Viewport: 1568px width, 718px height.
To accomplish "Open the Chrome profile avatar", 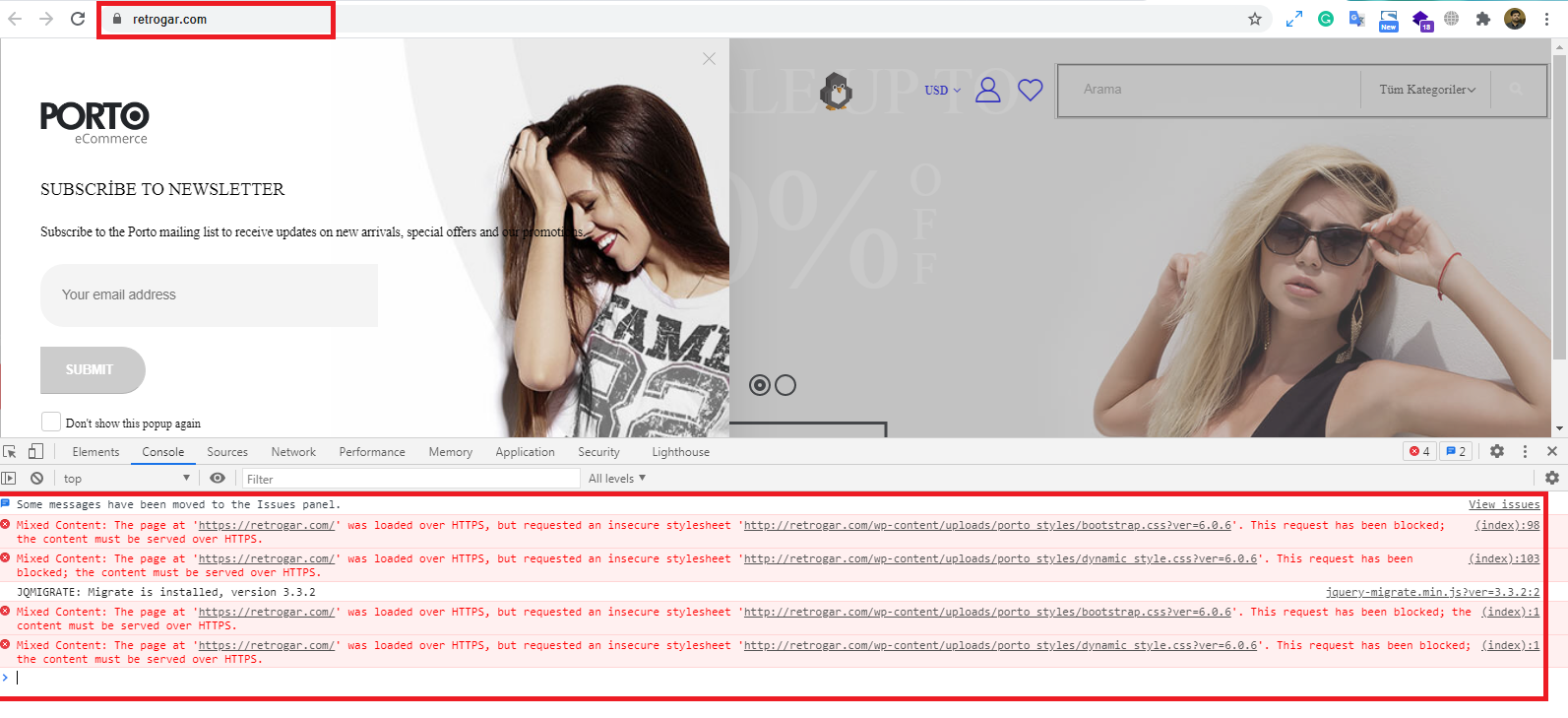I will pos(1515,19).
